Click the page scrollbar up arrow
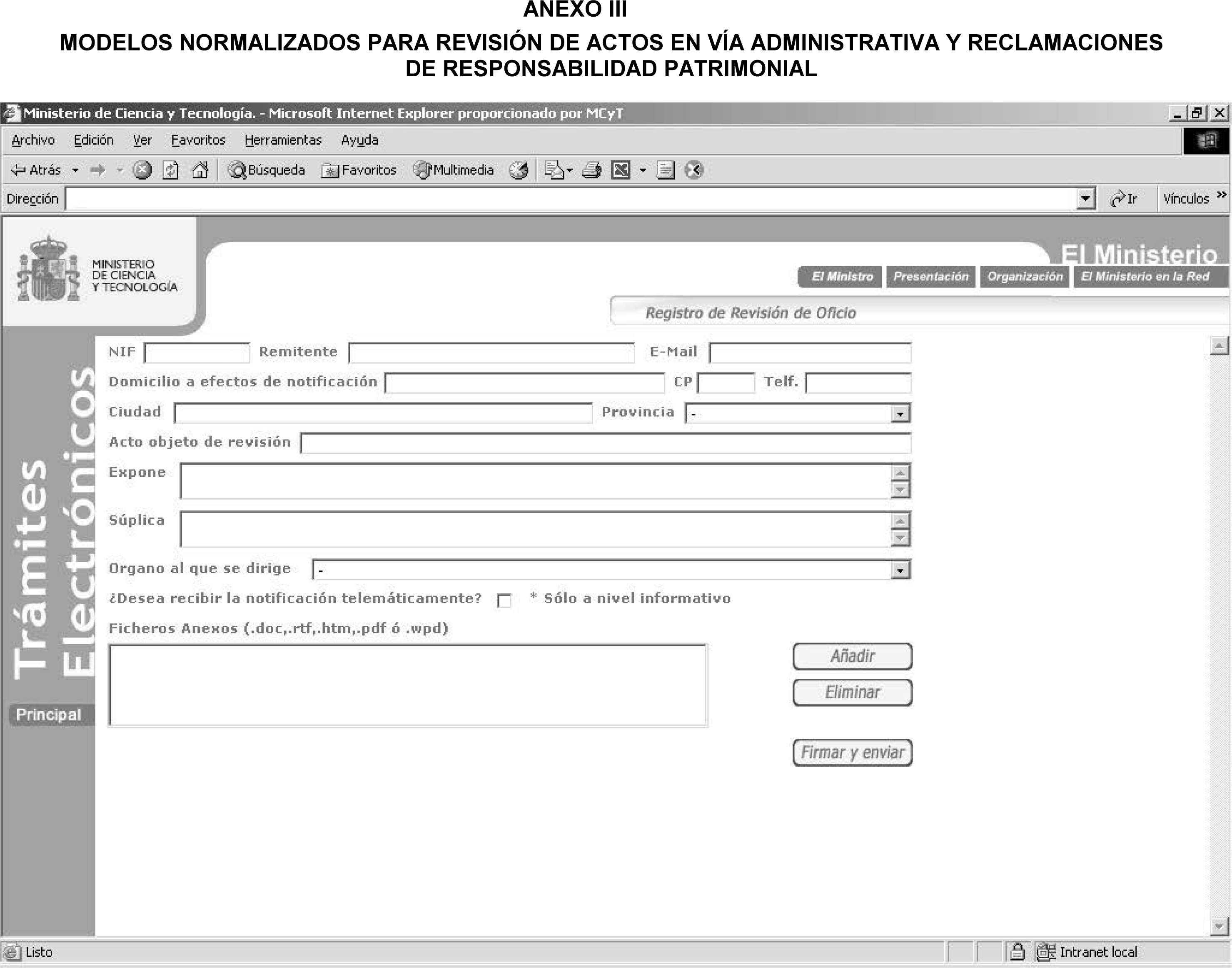Viewport: 1232px width, 968px height. (x=1219, y=345)
